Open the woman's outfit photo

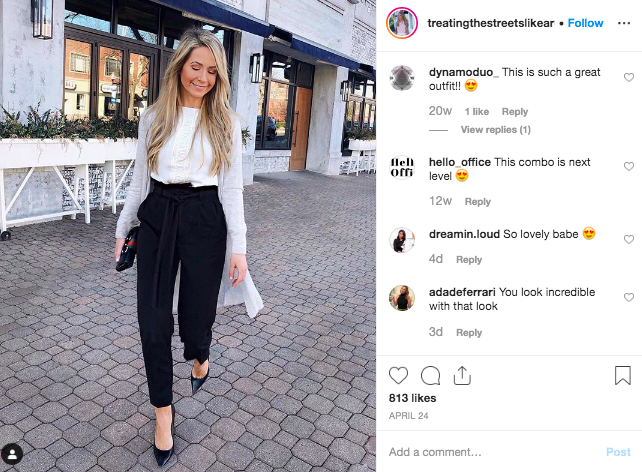click(188, 236)
